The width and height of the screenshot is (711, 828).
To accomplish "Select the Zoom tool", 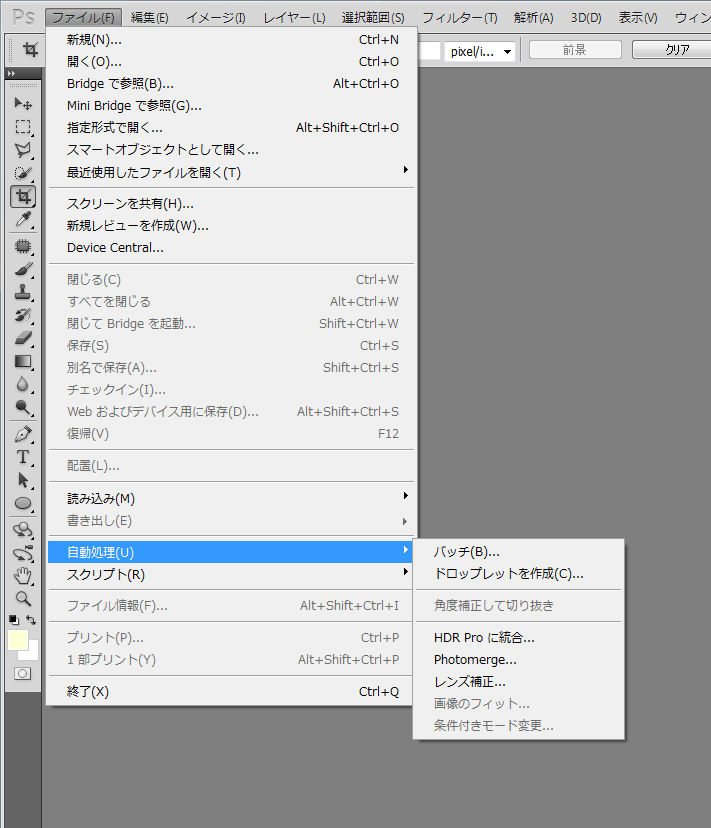I will 23,598.
